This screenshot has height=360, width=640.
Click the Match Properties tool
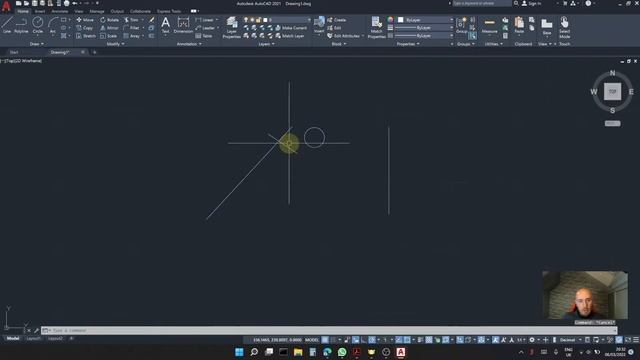click(x=376, y=27)
